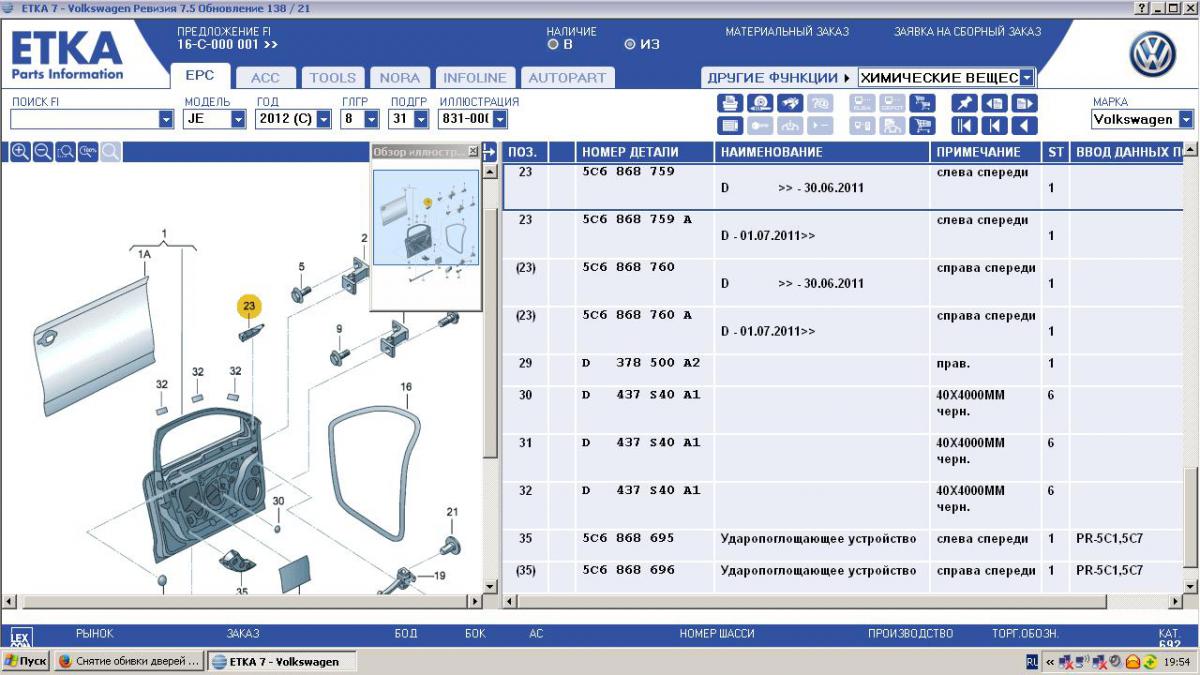Open the МОДЕЛЬ JE dropdown

238,119
